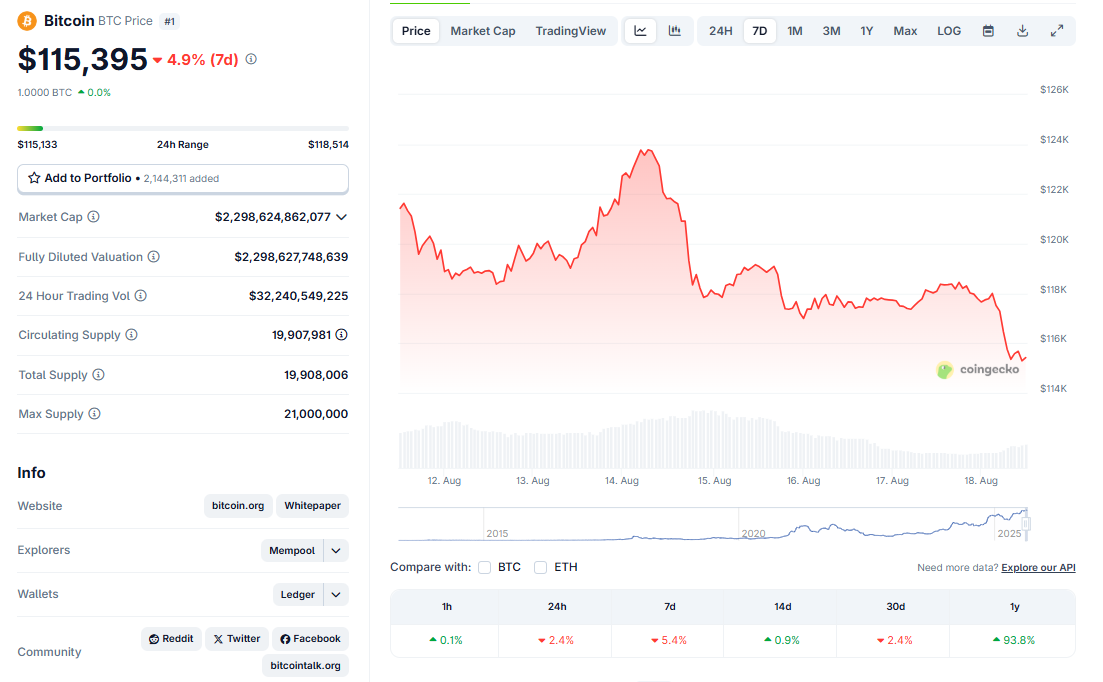This screenshot has width=1103, height=682.
Task: Click the Bitcoin logo icon
Action: tap(27, 21)
